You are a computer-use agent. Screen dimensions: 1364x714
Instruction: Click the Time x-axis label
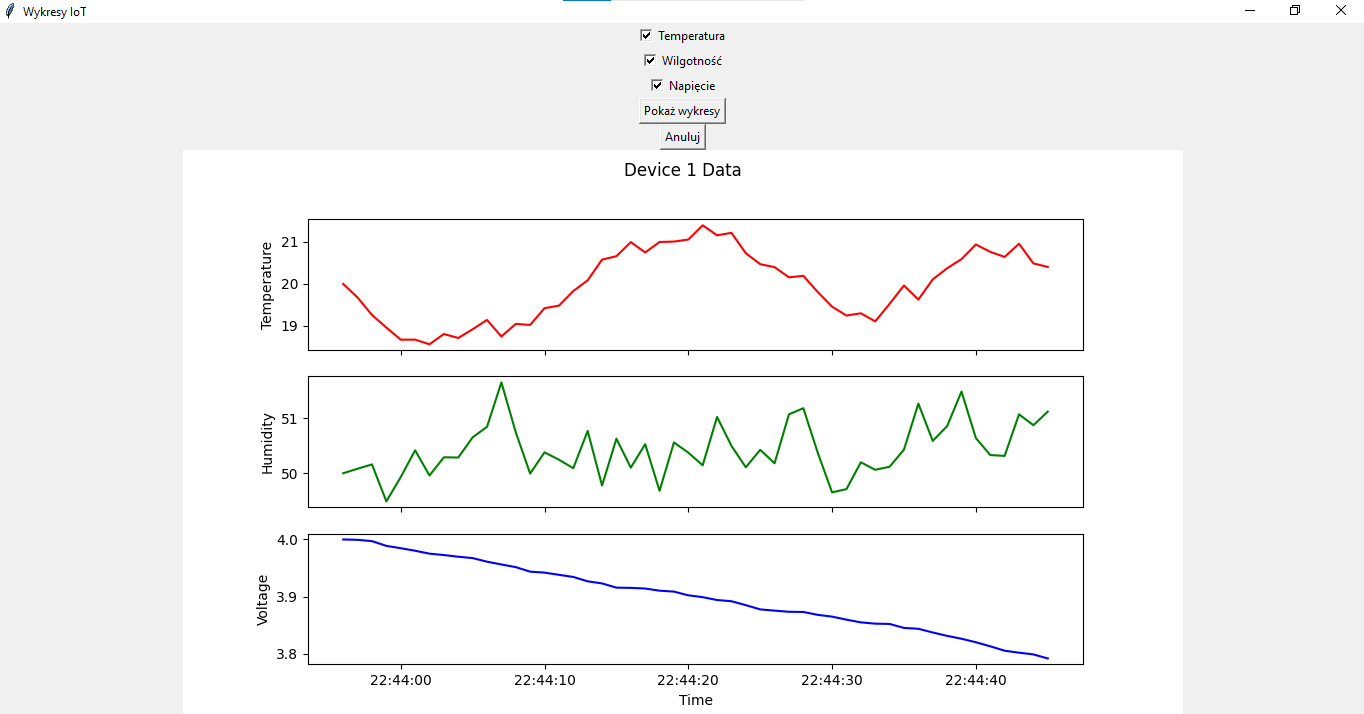click(x=696, y=700)
